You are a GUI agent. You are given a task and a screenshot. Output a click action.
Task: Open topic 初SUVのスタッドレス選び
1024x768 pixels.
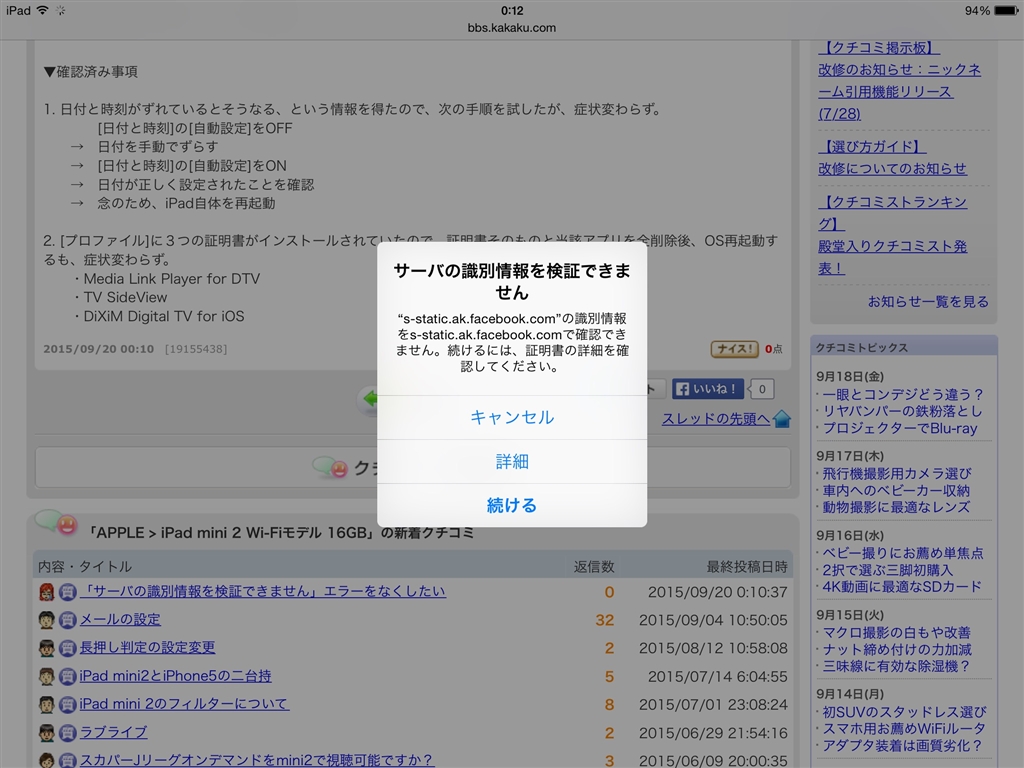[904, 712]
